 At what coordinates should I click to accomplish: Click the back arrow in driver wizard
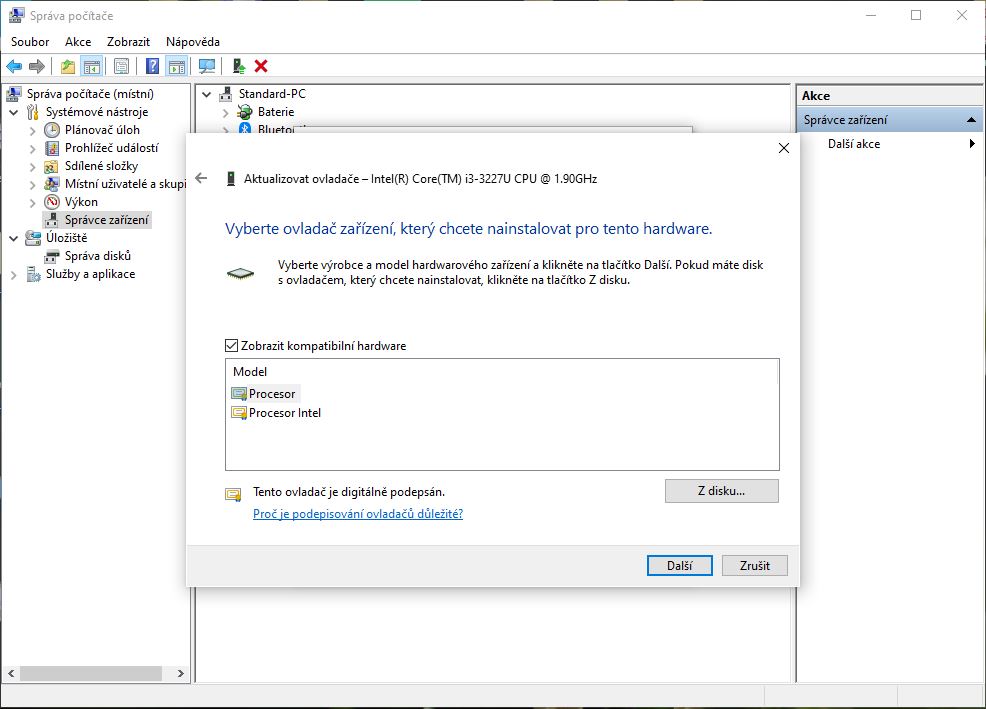201,178
